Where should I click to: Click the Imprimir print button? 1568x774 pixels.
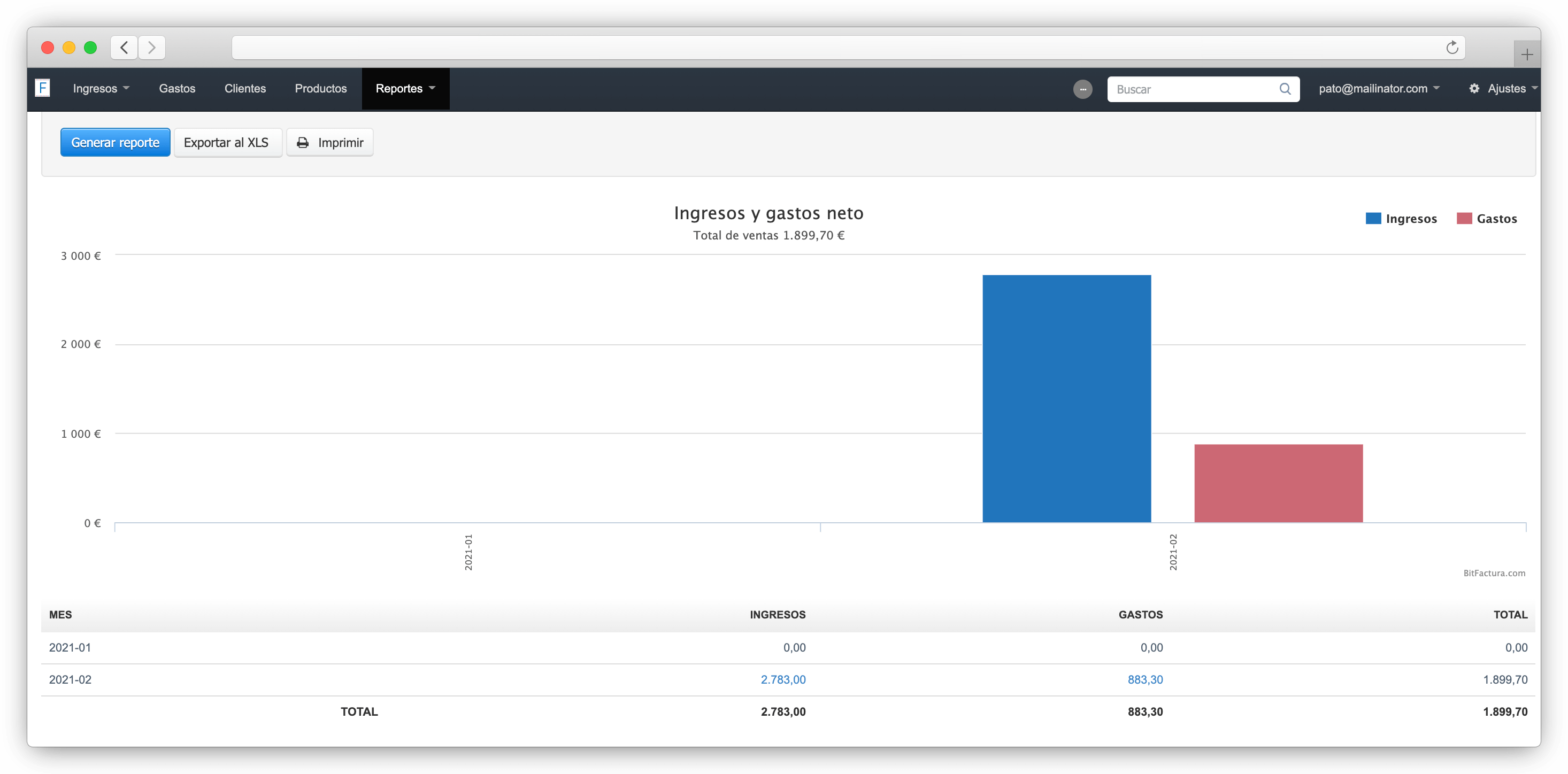pyautogui.click(x=330, y=142)
